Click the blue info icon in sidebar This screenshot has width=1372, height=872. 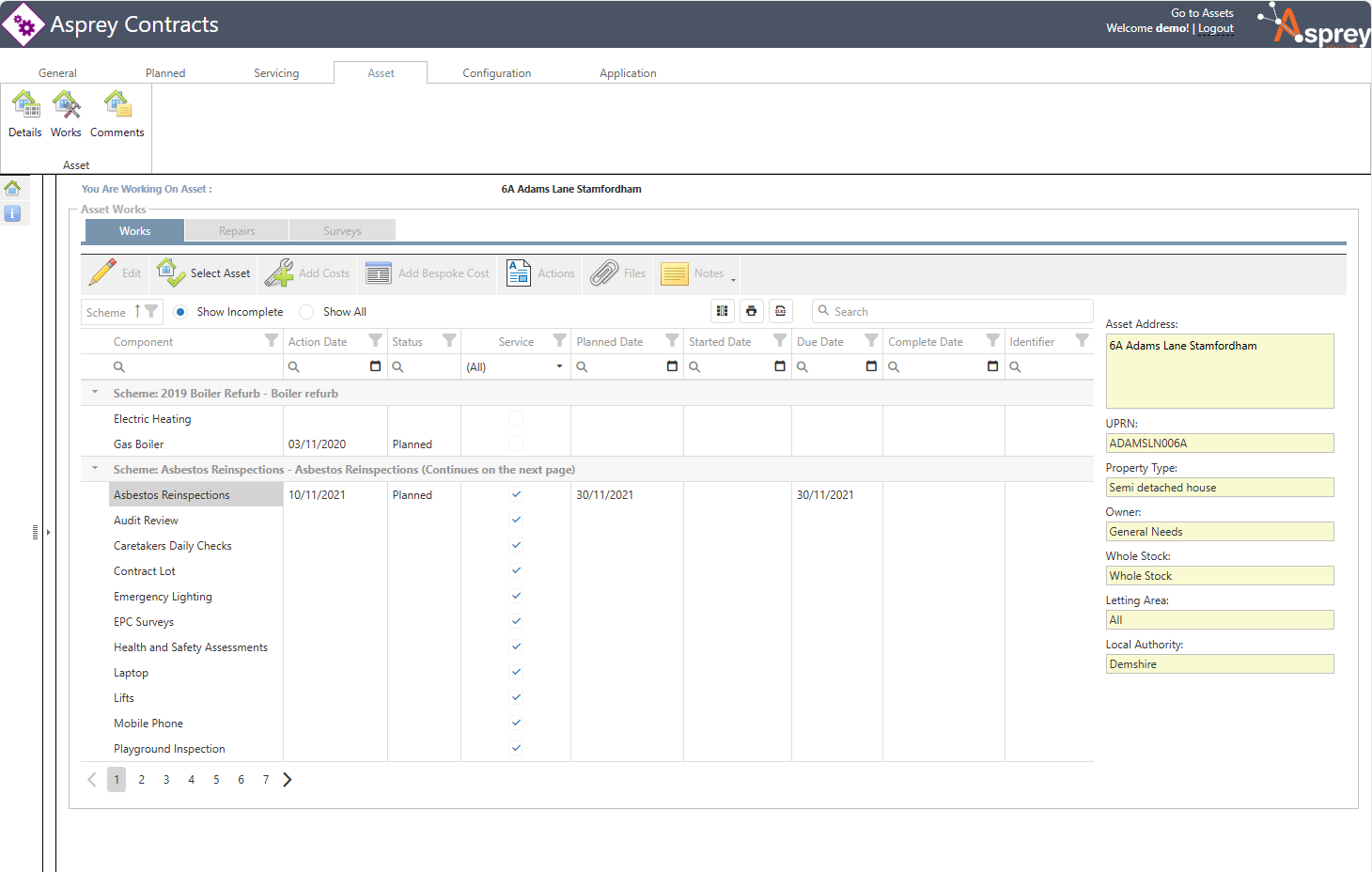pos(12,213)
